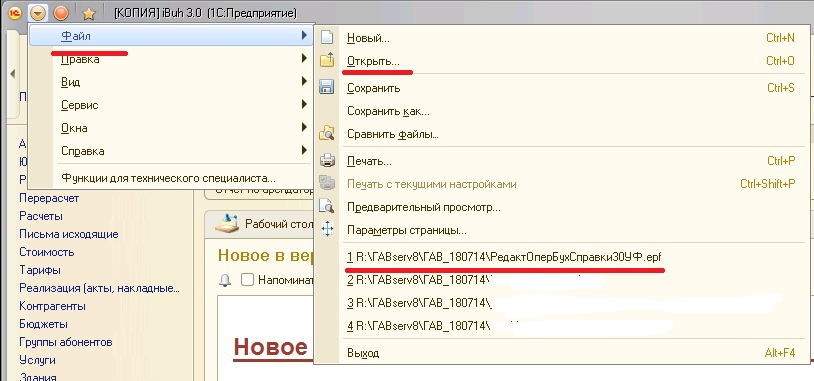Viewport: 814px width, 381px height.
Task: Open Контрагенты in the sidebar
Action: click(x=52, y=306)
